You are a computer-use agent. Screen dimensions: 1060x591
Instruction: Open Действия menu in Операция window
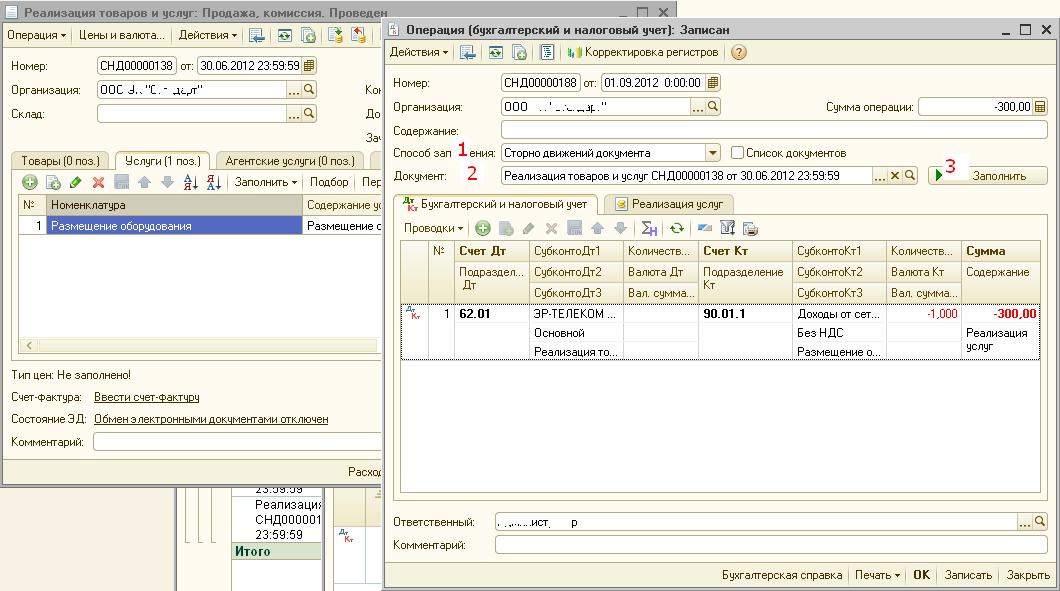[x=418, y=52]
